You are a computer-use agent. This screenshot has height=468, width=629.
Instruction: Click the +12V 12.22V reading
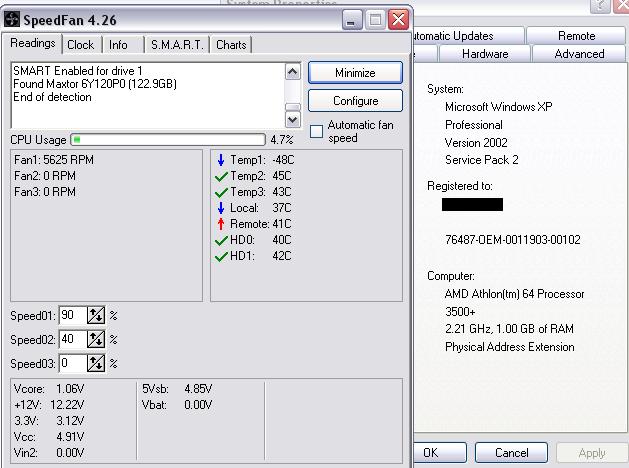point(49,405)
